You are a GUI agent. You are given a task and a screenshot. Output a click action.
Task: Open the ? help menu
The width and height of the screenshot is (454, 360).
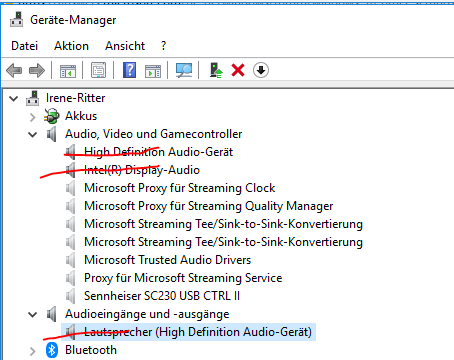pyautogui.click(x=163, y=46)
